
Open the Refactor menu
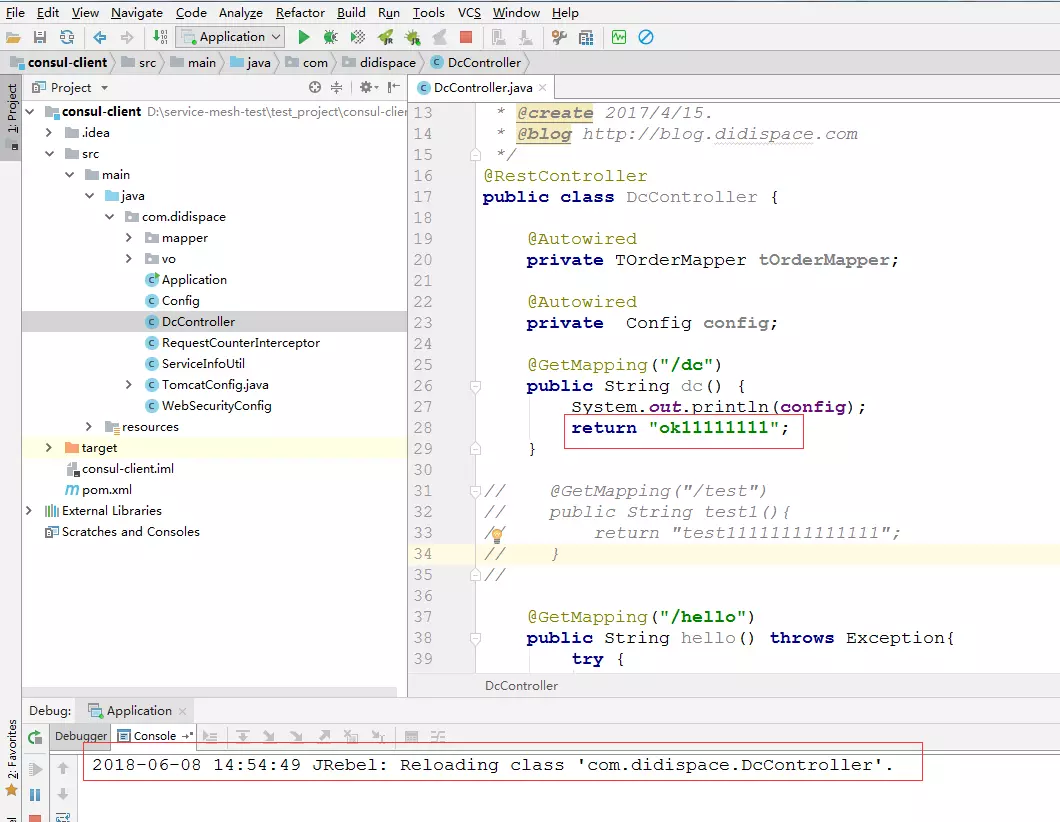pos(300,13)
